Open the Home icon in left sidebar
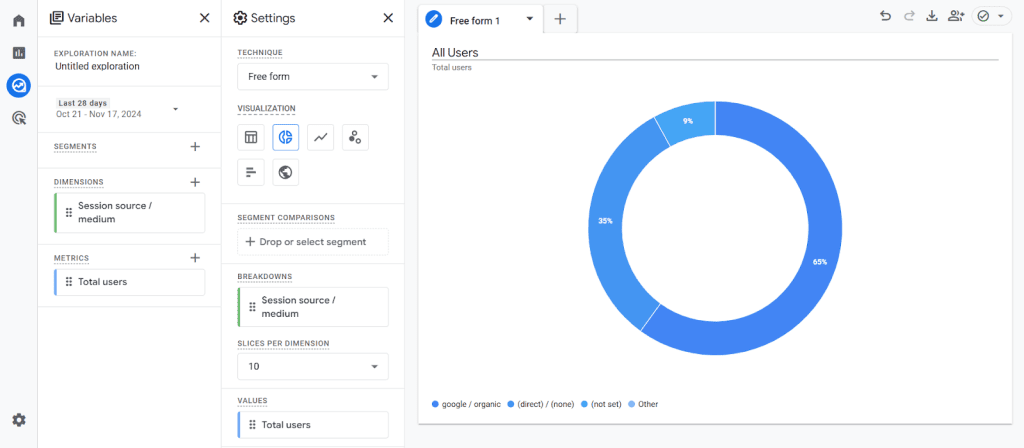 [x=18, y=20]
